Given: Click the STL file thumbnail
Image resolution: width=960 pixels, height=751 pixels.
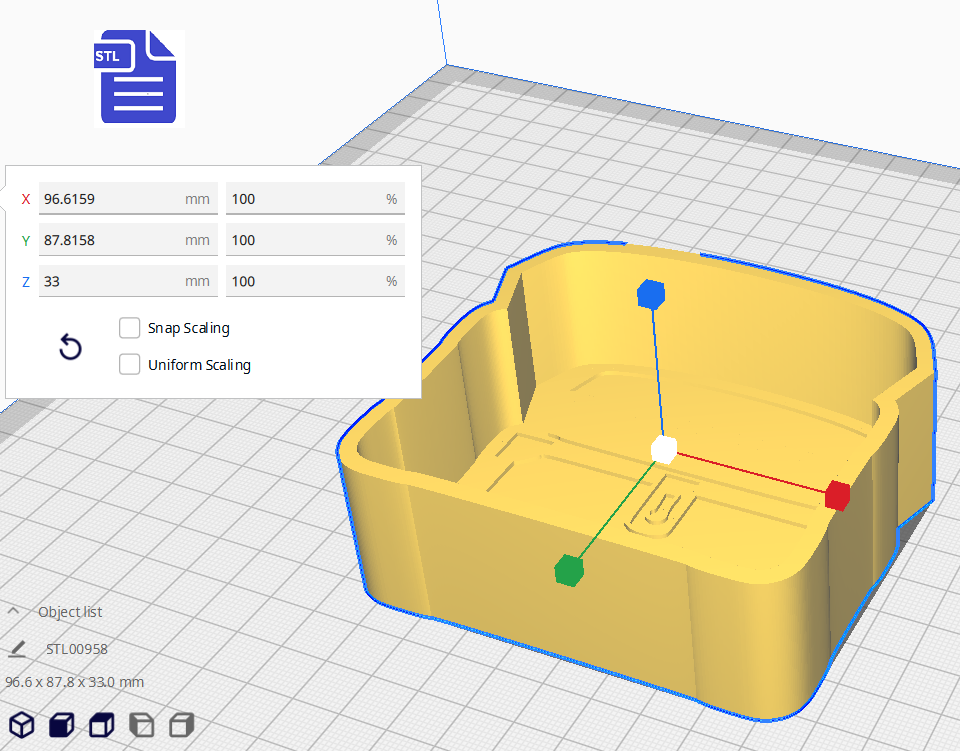Looking at the screenshot, I should tap(138, 77).
